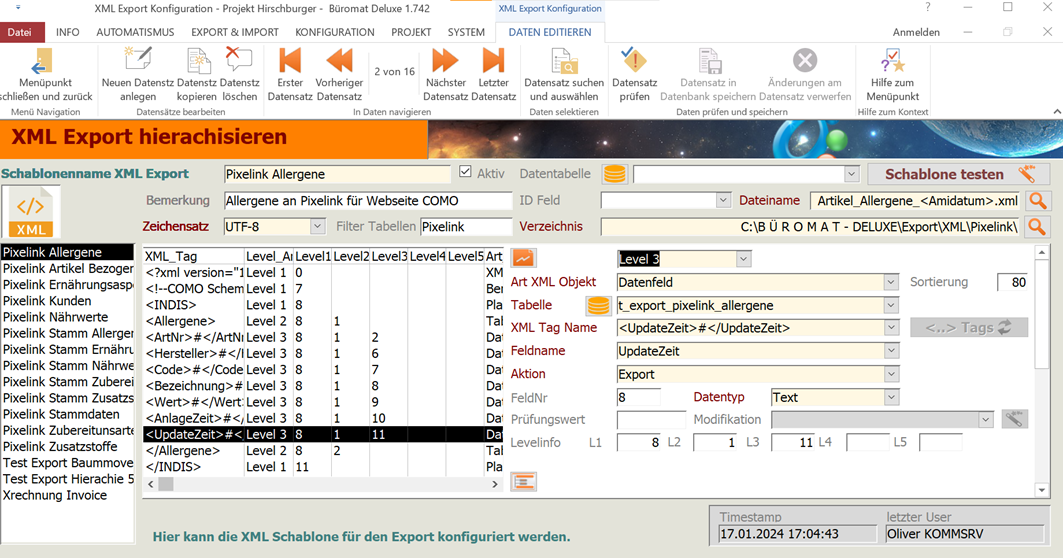Click Menüpunkt schließen und zurück

(x=42, y=75)
